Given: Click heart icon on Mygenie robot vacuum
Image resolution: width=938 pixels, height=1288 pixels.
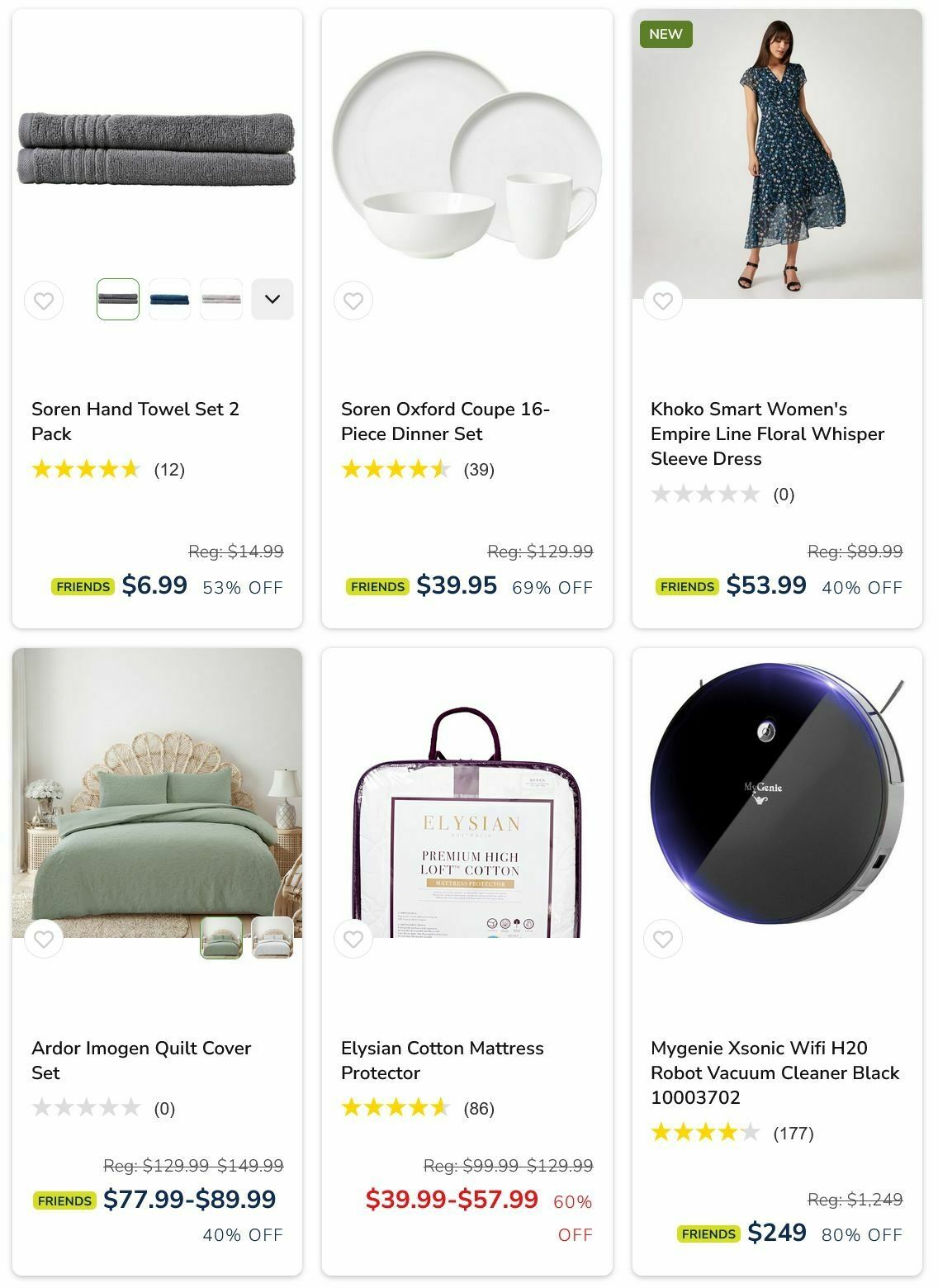Looking at the screenshot, I should coord(663,939).
